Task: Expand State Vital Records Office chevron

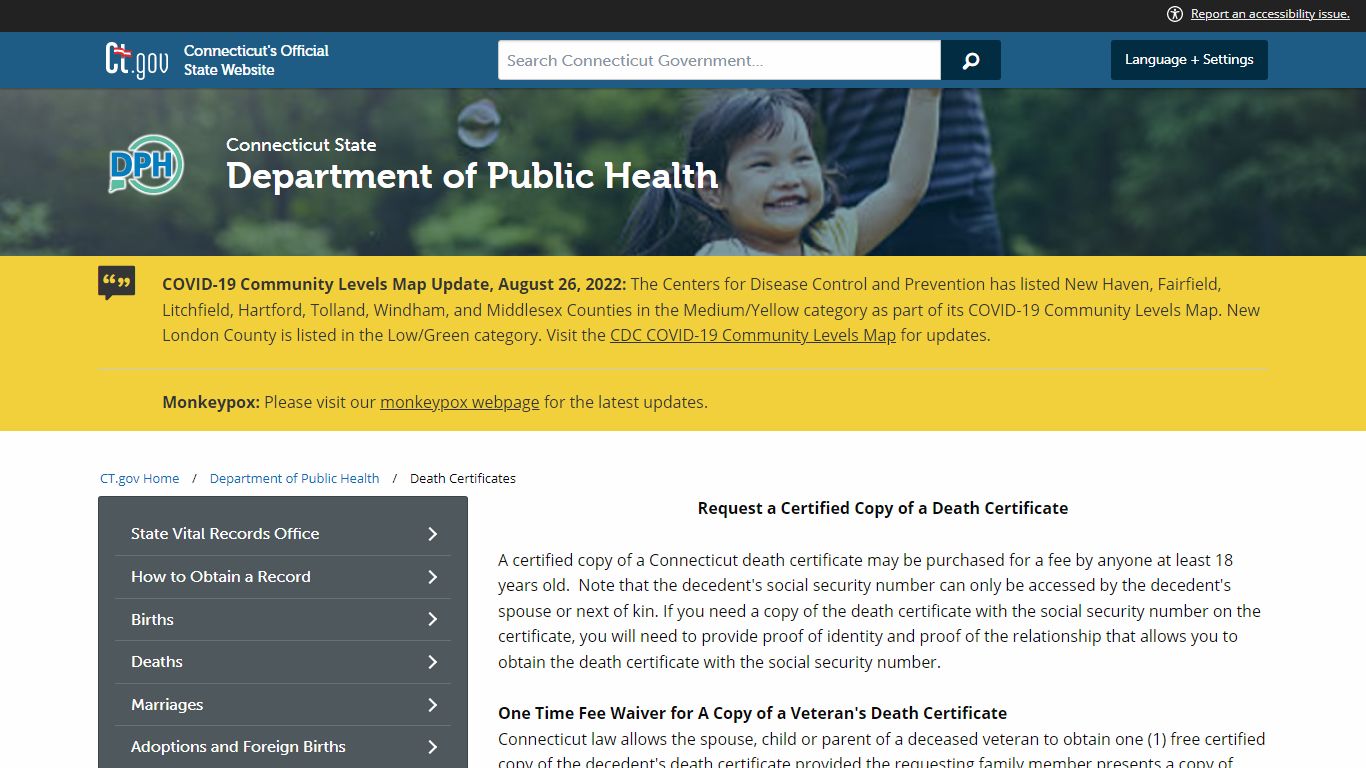Action: point(433,534)
